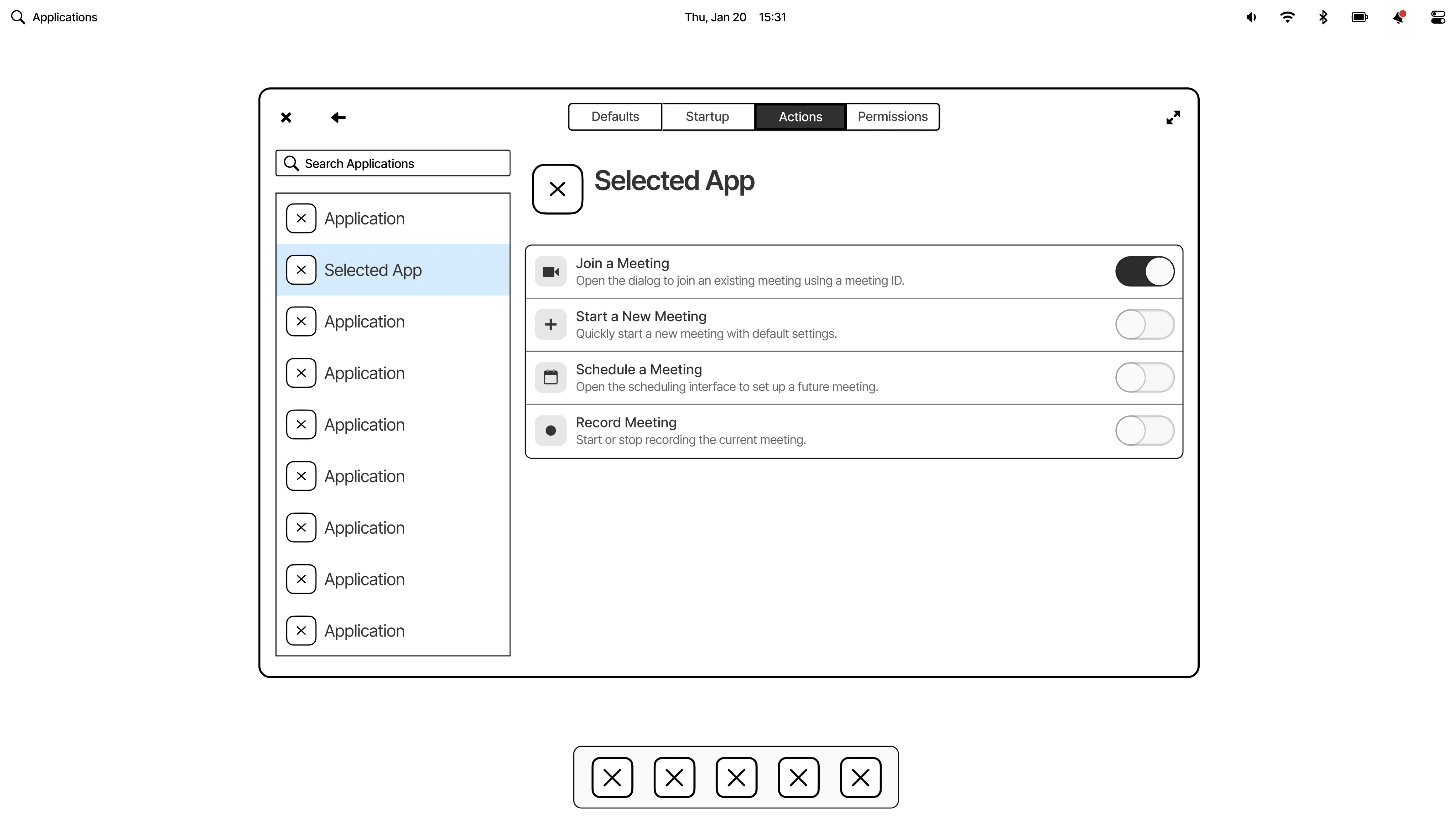Enable the Schedule a Meeting switch
The height and width of the screenshot is (819, 1456).
point(1144,377)
